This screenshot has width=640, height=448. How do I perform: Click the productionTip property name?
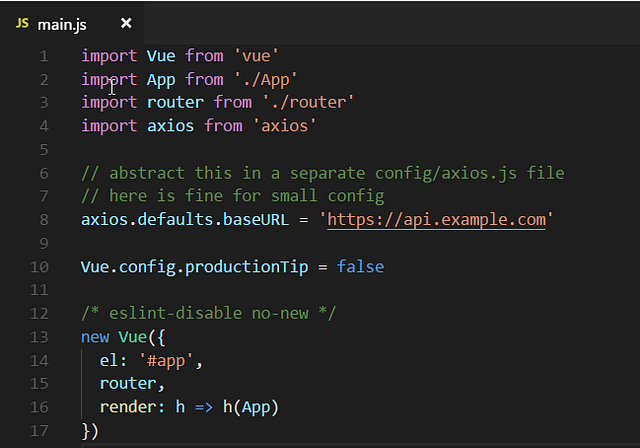(249, 267)
